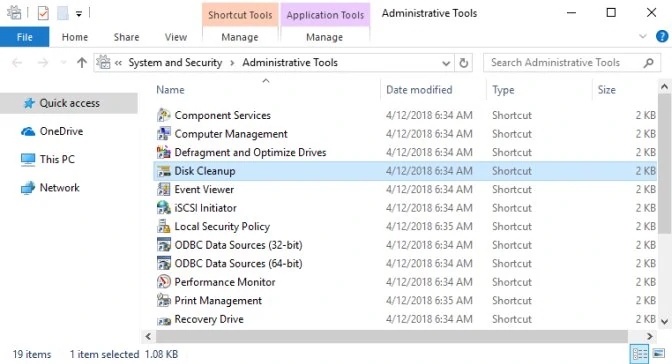The image size is (672, 364).
Task: Open the Home ribbon tab
Action: 75,37
